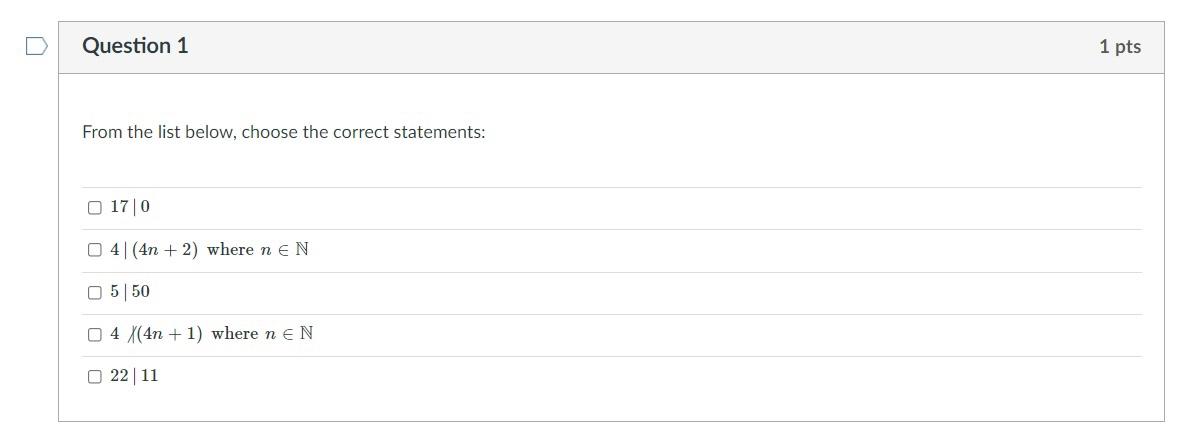The image size is (1187, 424).
Task: Click the (4n + 1) expression text
Action: coord(170,334)
